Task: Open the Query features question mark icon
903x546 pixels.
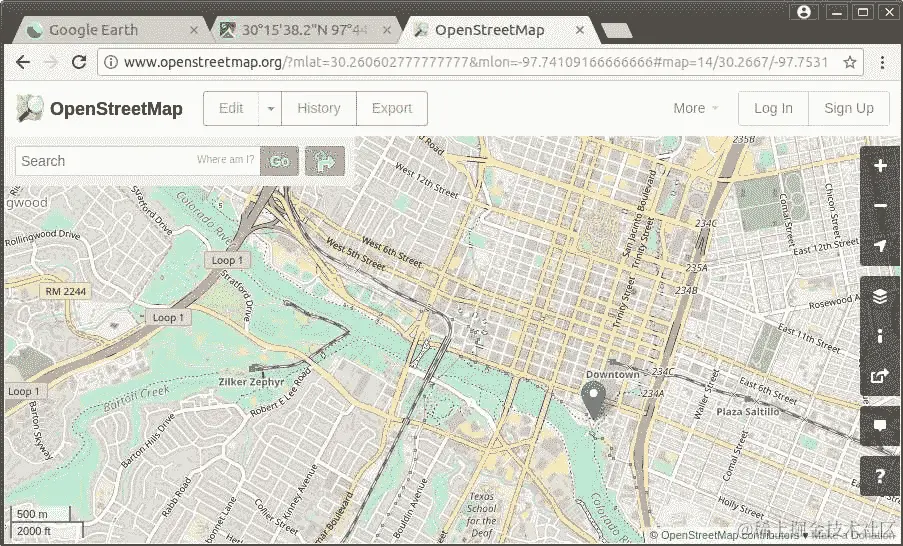Action: (x=880, y=476)
